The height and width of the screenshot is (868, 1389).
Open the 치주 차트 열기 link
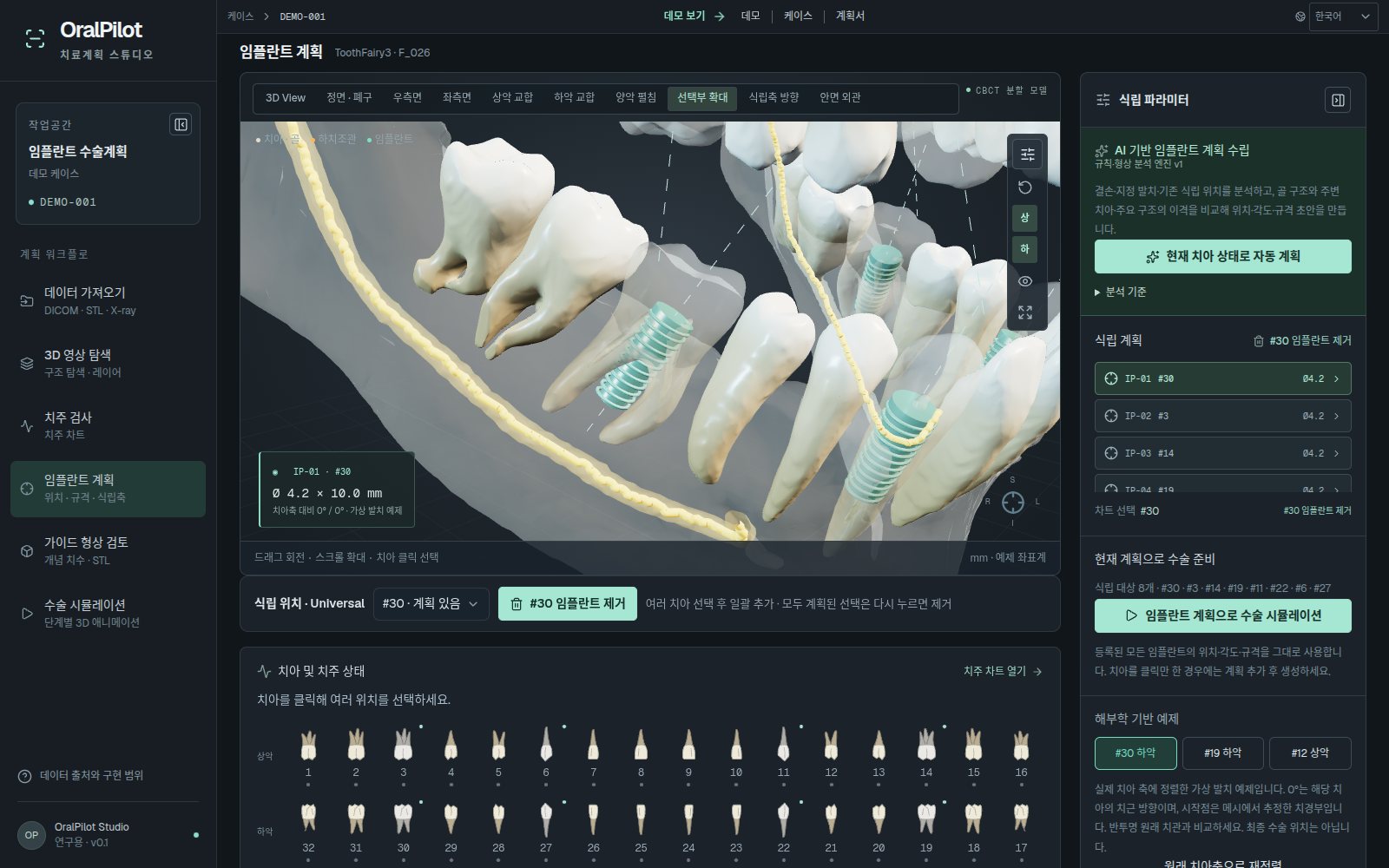(1003, 671)
